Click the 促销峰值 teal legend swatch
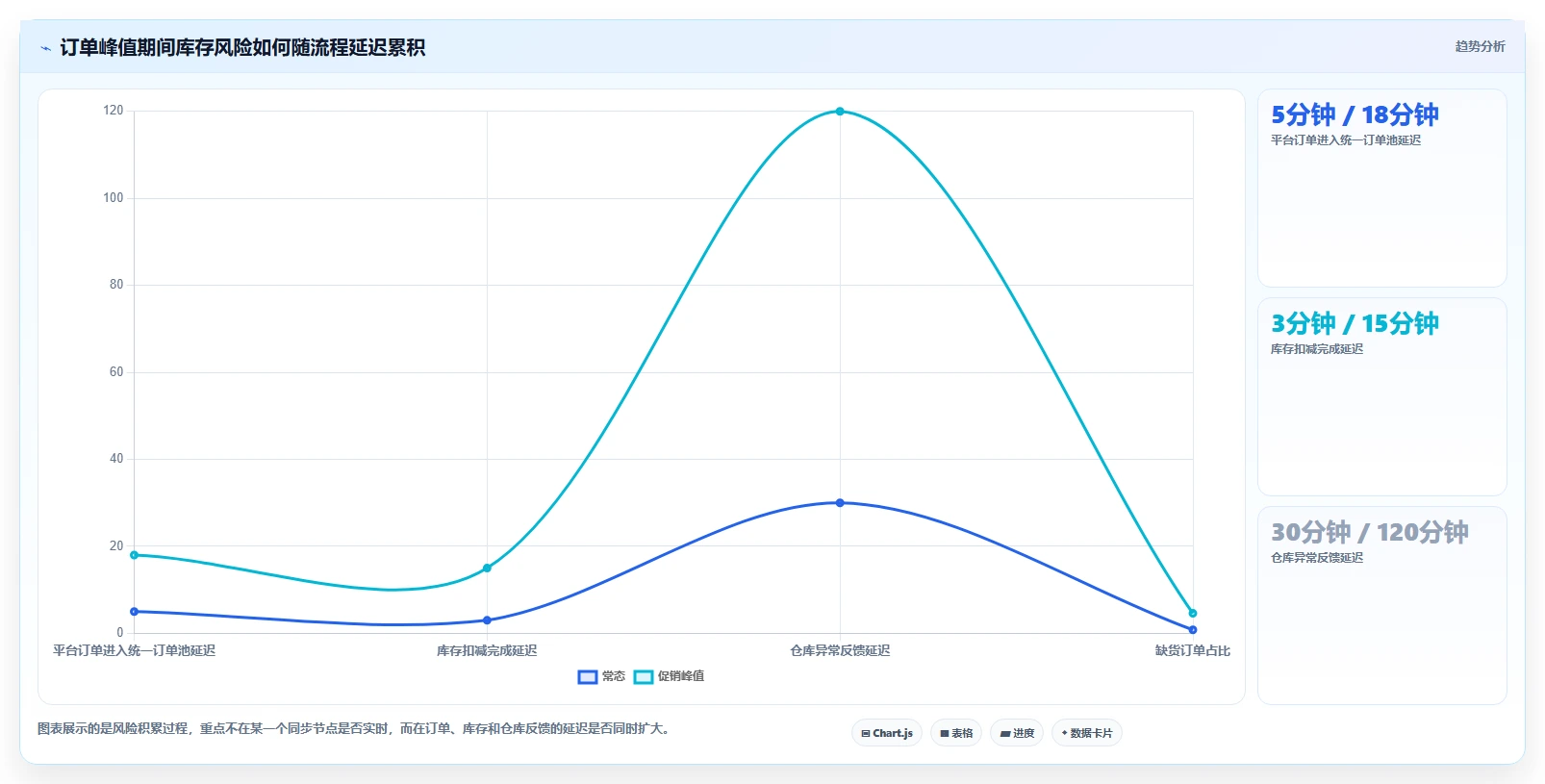The width and height of the screenshot is (1545, 784). [x=644, y=676]
